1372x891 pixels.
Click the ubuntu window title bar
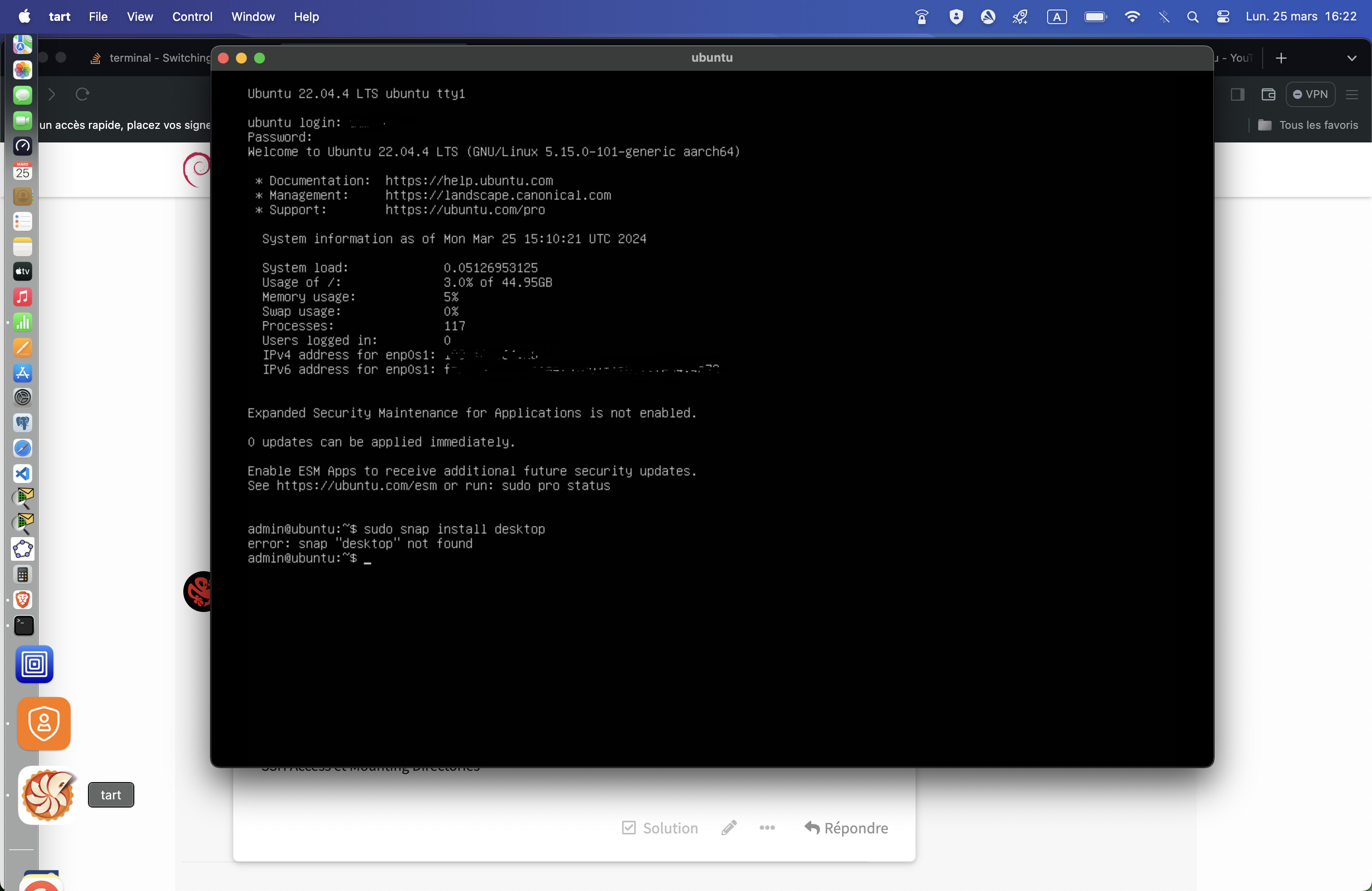pyautogui.click(x=712, y=58)
